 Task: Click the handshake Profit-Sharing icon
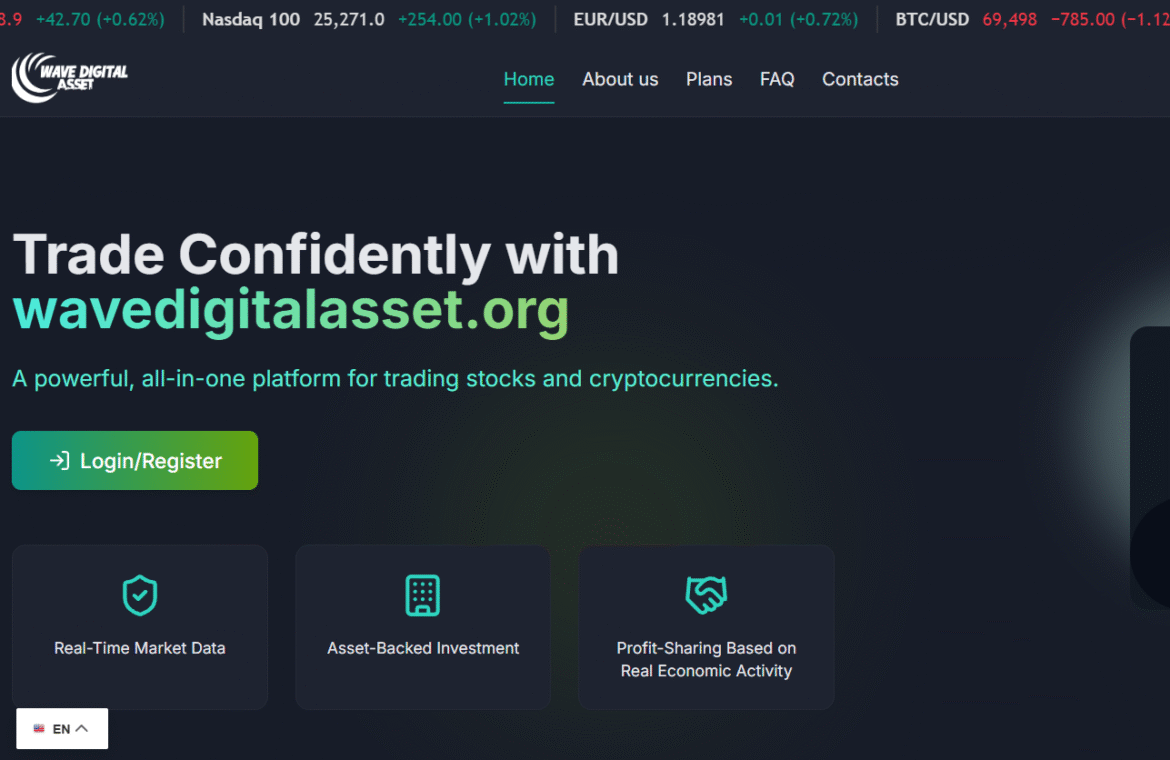click(706, 595)
